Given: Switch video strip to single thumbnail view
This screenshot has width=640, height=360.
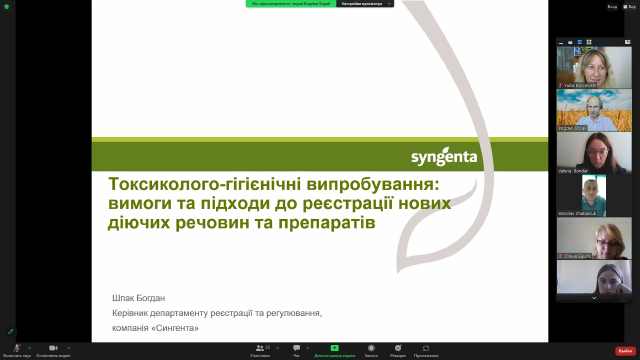Looking at the screenshot, I should (570, 42).
